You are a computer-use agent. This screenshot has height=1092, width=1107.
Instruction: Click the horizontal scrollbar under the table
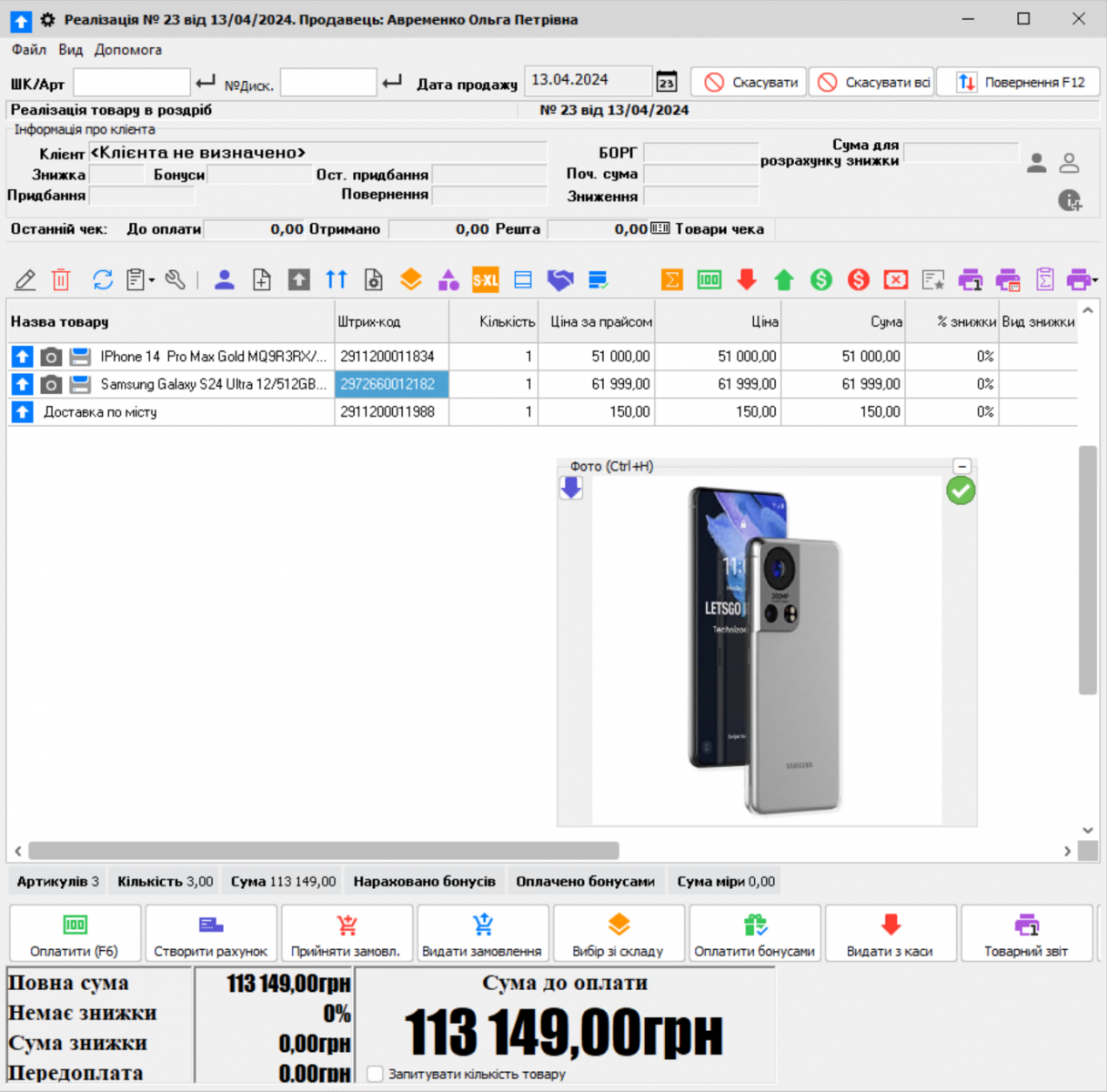[324, 851]
